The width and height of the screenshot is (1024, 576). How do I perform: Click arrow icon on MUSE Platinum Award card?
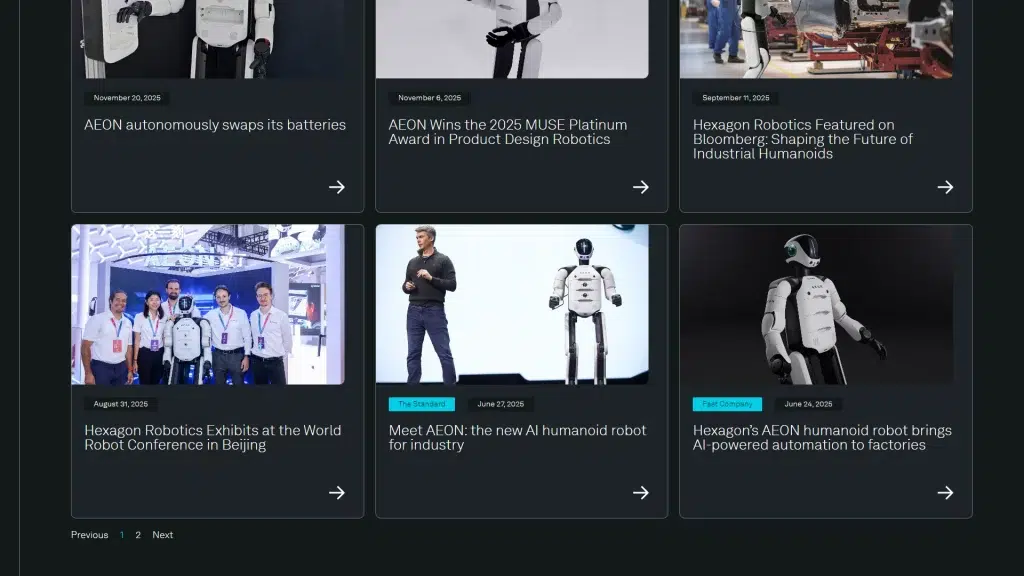click(x=641, y=187)
